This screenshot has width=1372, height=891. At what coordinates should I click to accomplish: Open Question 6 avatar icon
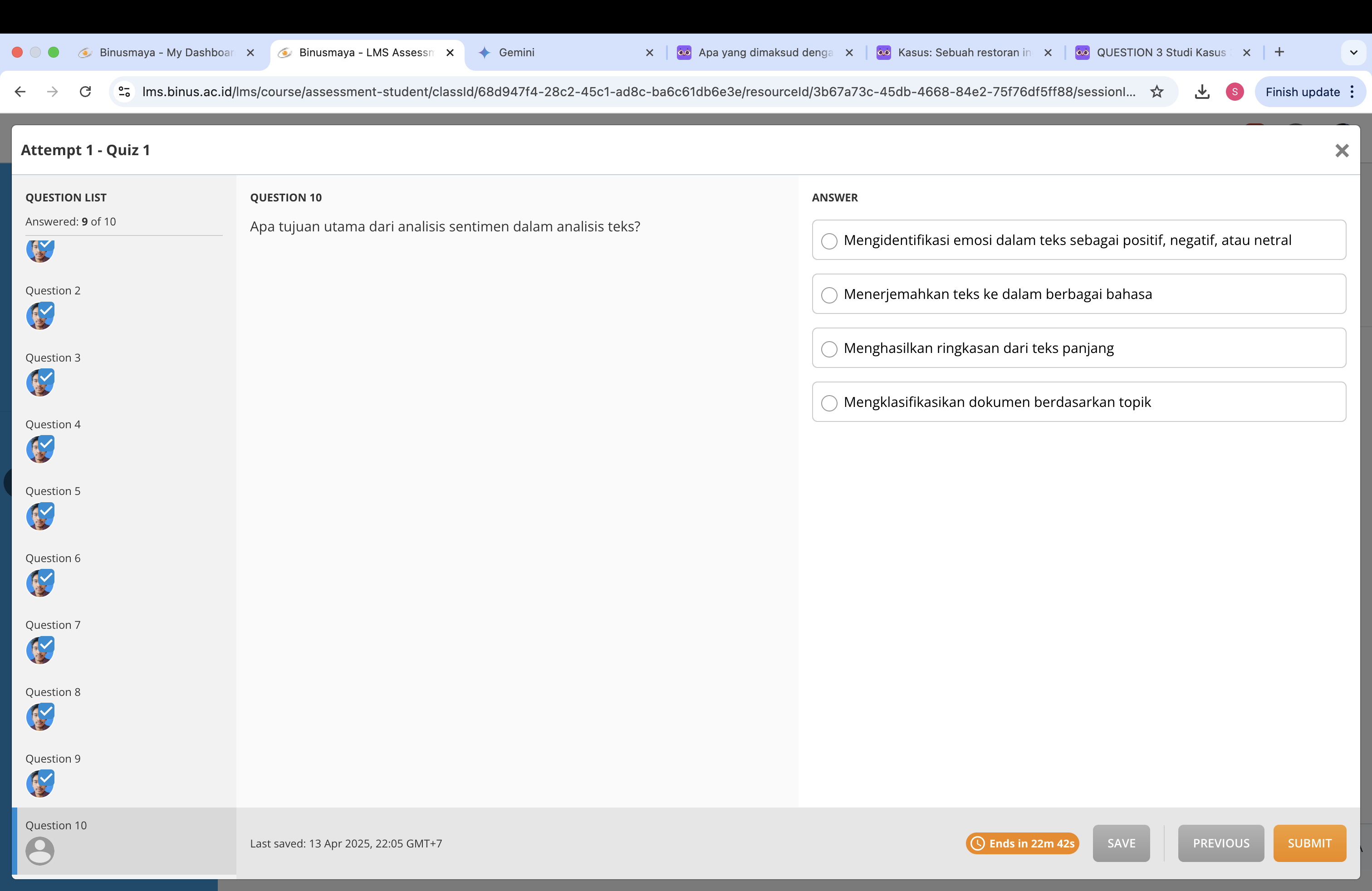[40, 583]
